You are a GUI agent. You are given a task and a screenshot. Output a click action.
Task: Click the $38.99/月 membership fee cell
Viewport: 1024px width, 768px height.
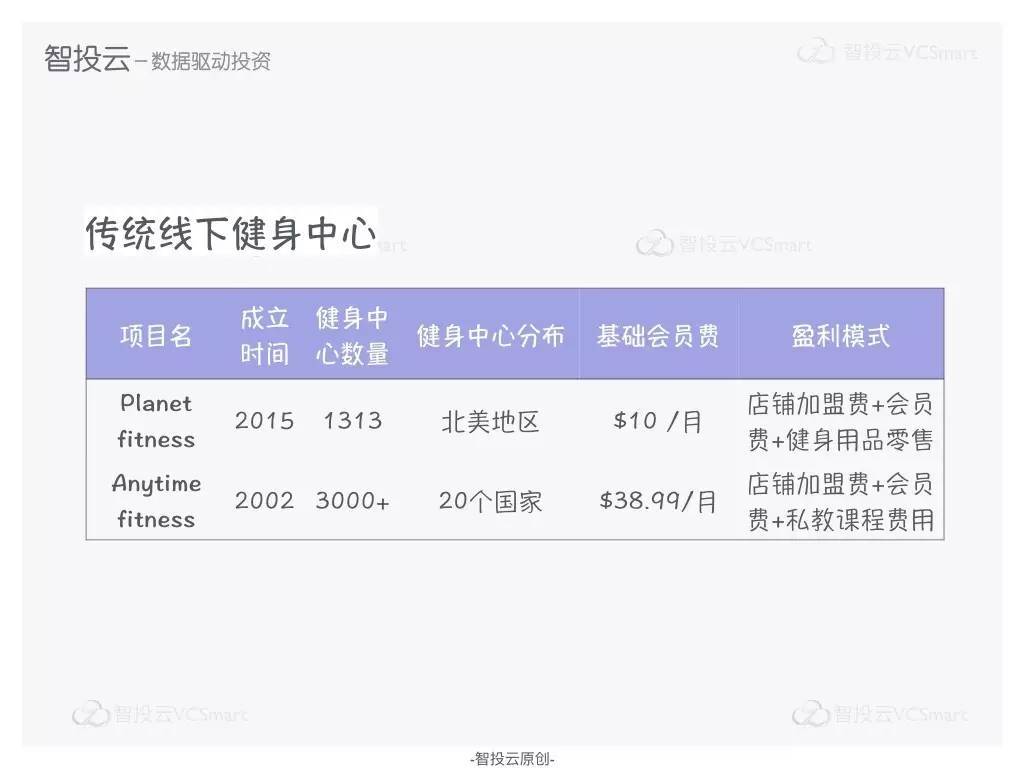[x=657, y=501]
